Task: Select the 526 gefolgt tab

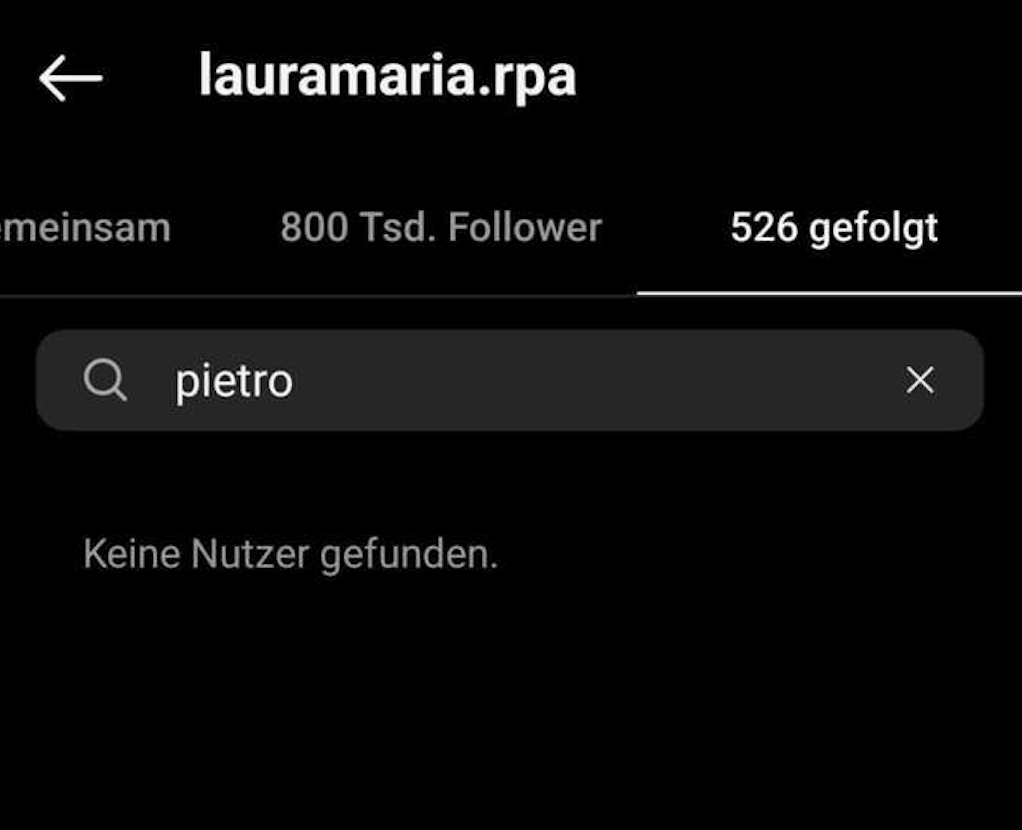Action: pos(834,229)
